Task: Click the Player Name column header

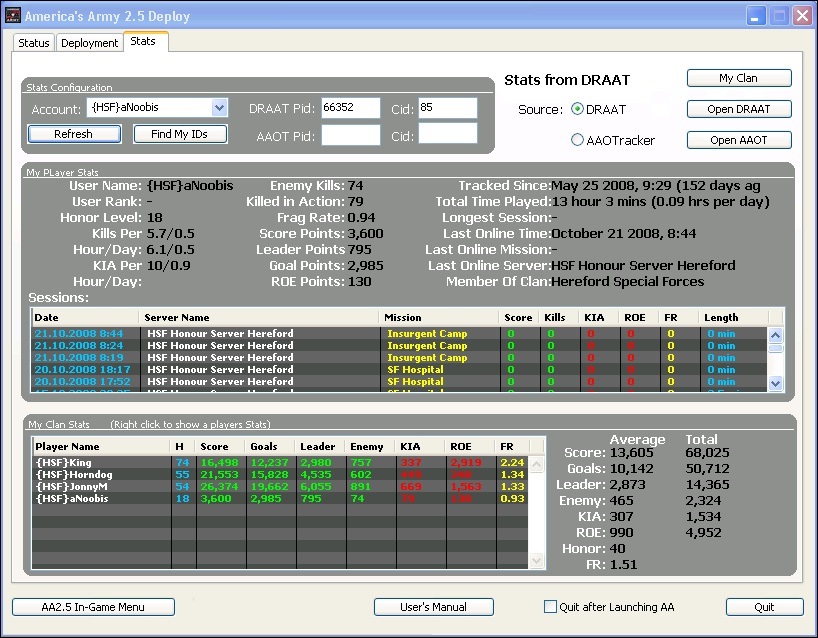Action: pyautogui.click(x=101, y=447)
